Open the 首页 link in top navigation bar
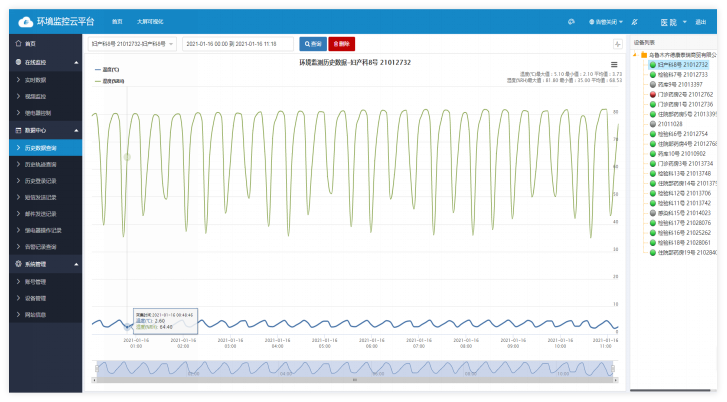This screenshot has width=727, height=402. [x=117, y=22]
